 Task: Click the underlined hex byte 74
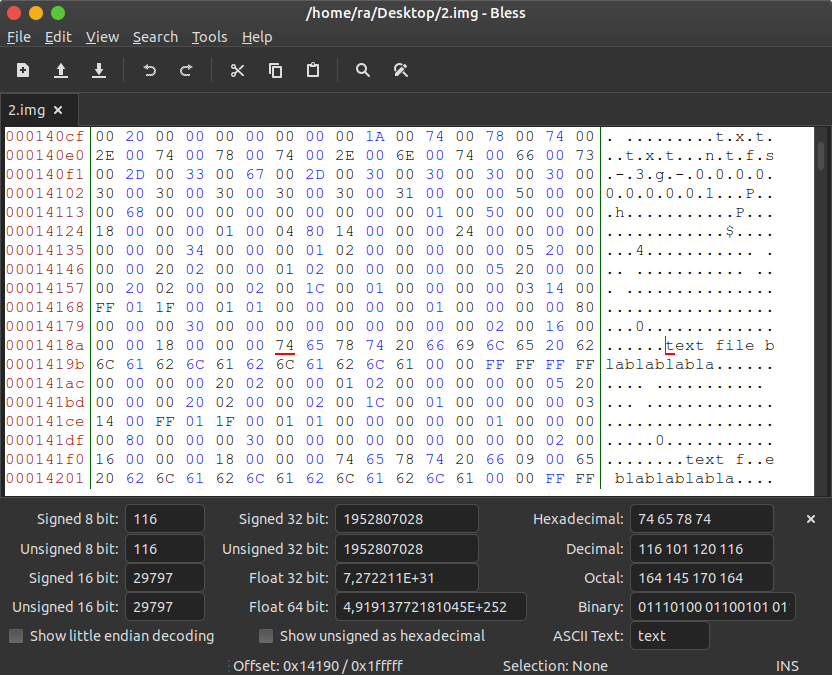(285, 345)
